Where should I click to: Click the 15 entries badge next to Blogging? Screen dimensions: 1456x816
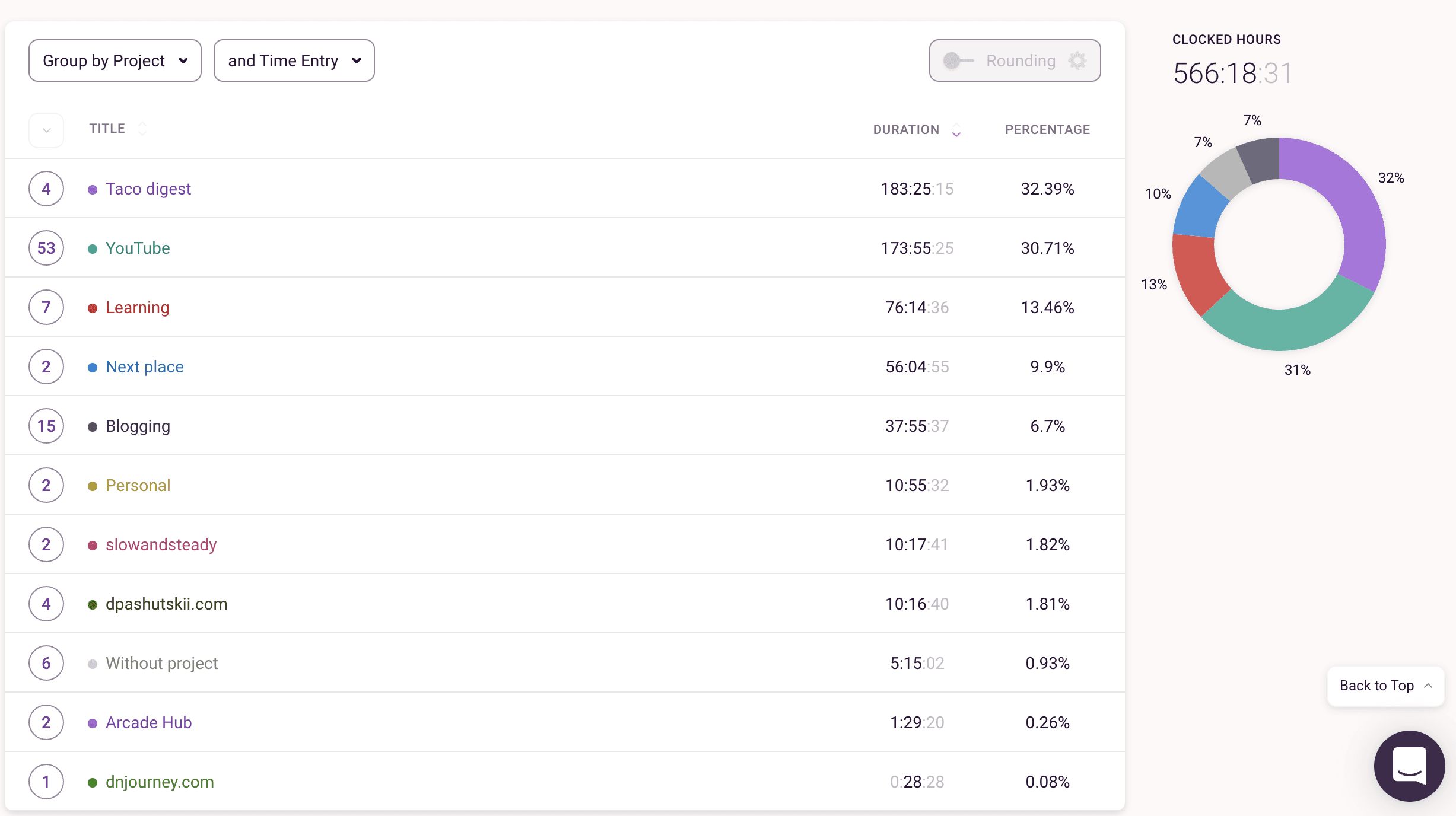(46, 425)
